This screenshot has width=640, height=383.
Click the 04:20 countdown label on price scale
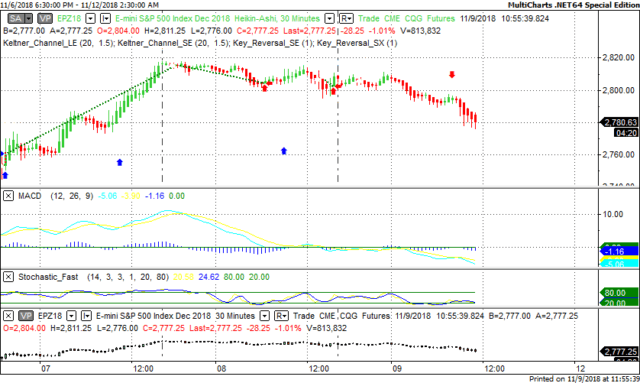[x=626, y=133]
